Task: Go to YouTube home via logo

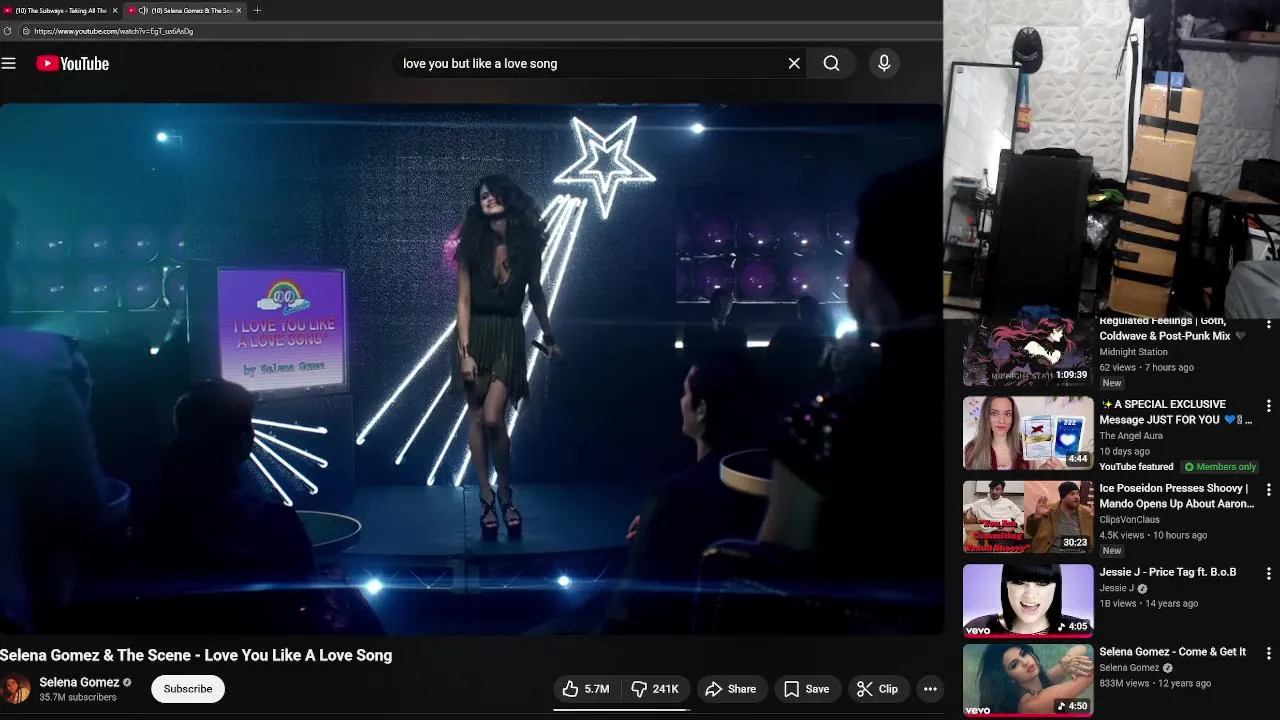Action: click(x=72, y=63)
